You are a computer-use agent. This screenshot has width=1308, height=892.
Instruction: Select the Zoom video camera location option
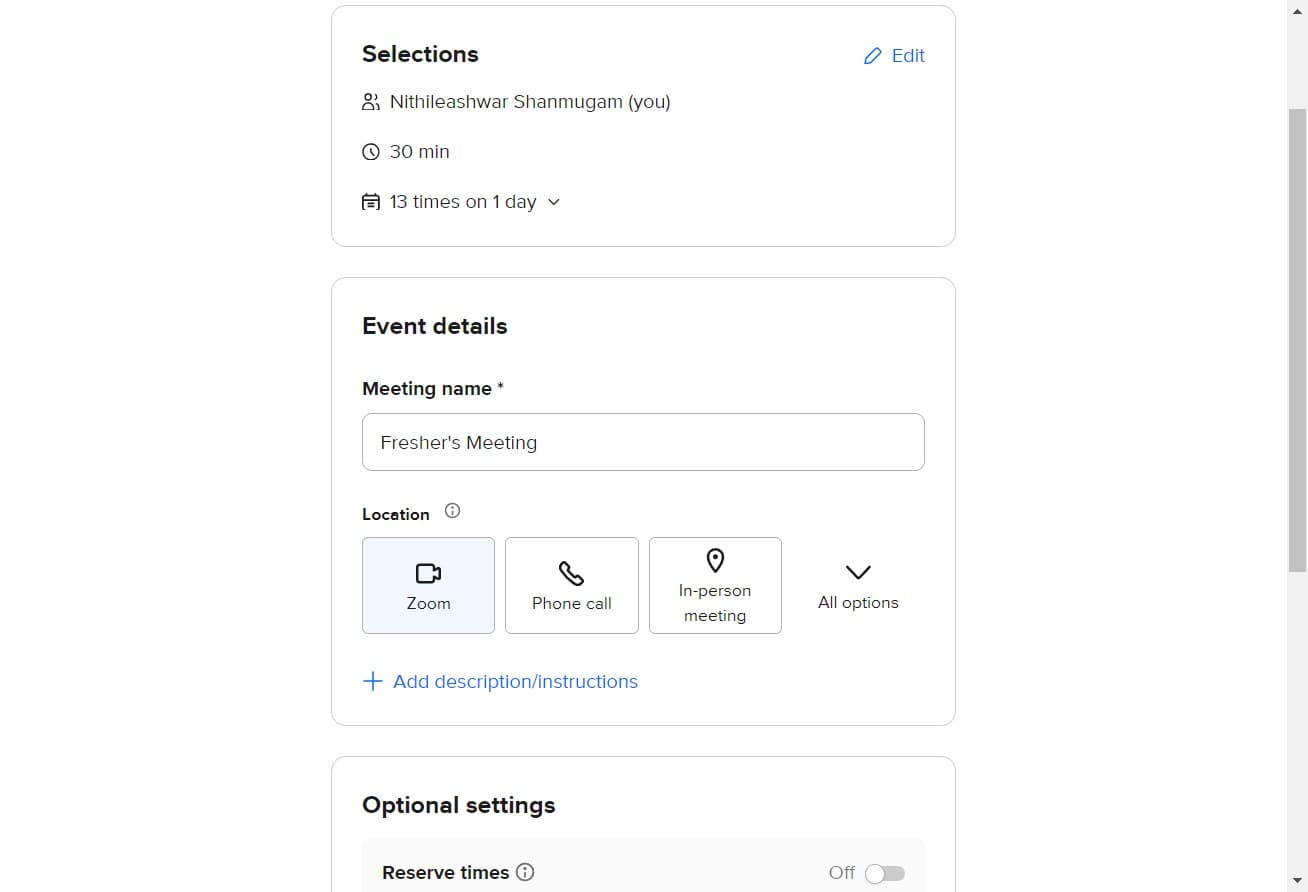coord(428,585)
